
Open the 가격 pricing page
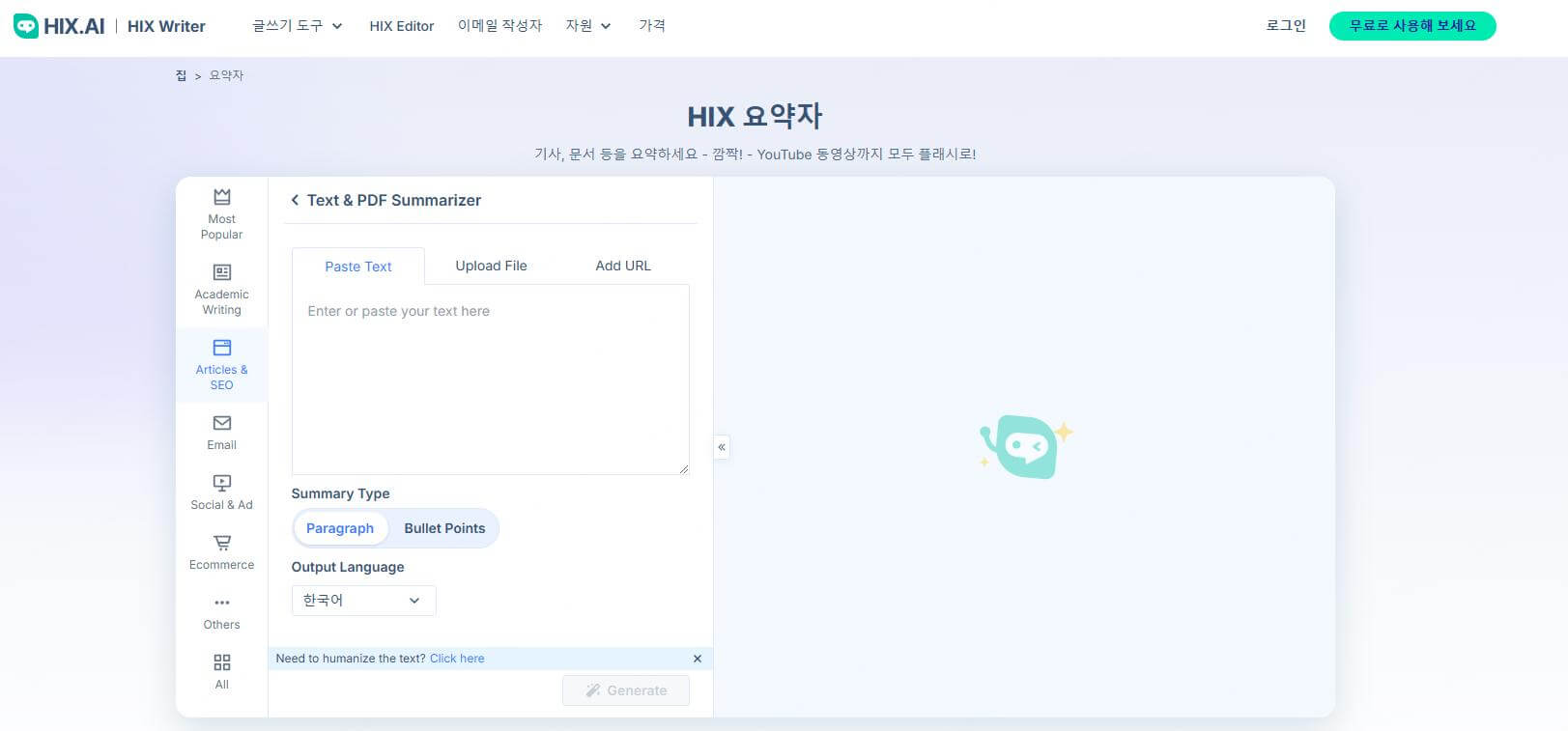pyautogui.click(x=652, y=26)
